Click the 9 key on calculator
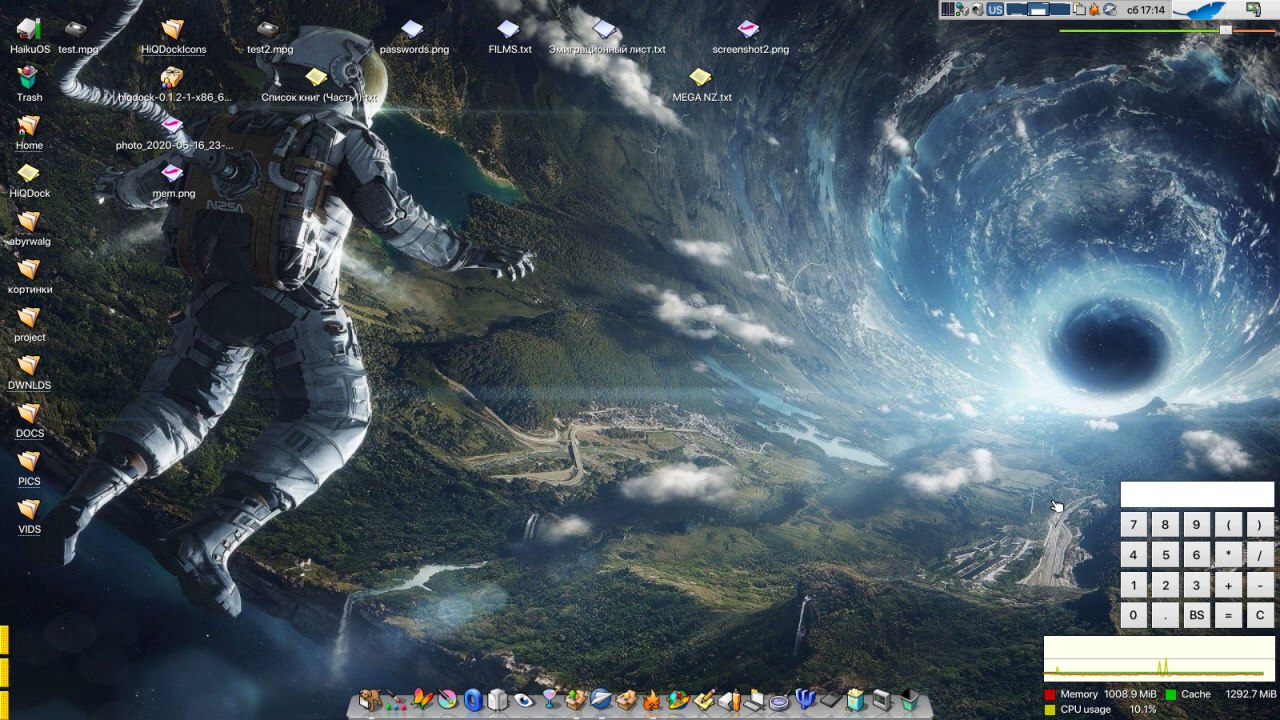Screen dimensions: 1280x720 (1196, 524)
